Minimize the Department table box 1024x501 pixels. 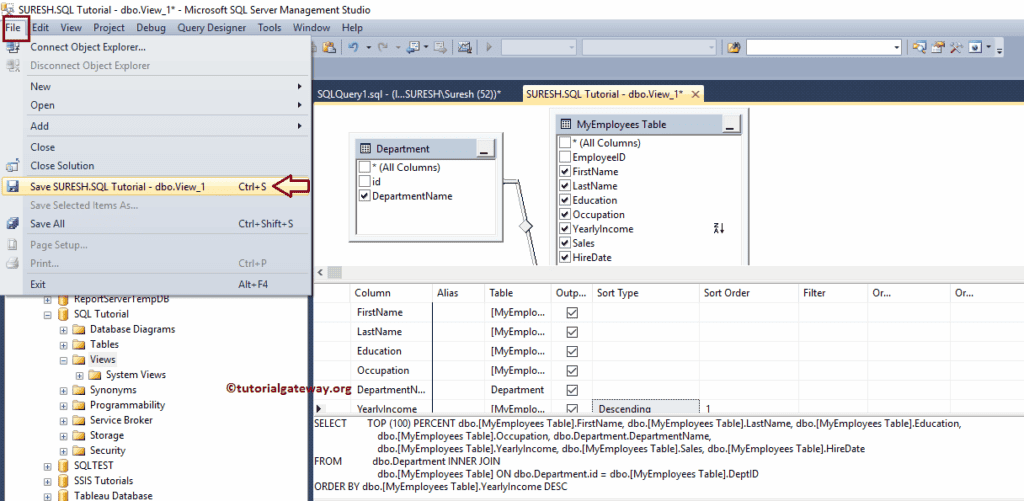[484, 149]
